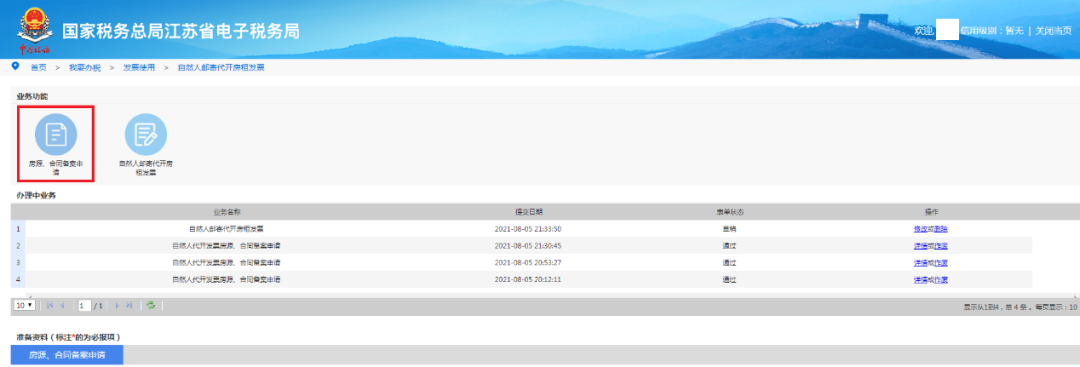Screen dimensions: 1080x367
Task: Click the row number 3 cell
Action: point(18,262)
